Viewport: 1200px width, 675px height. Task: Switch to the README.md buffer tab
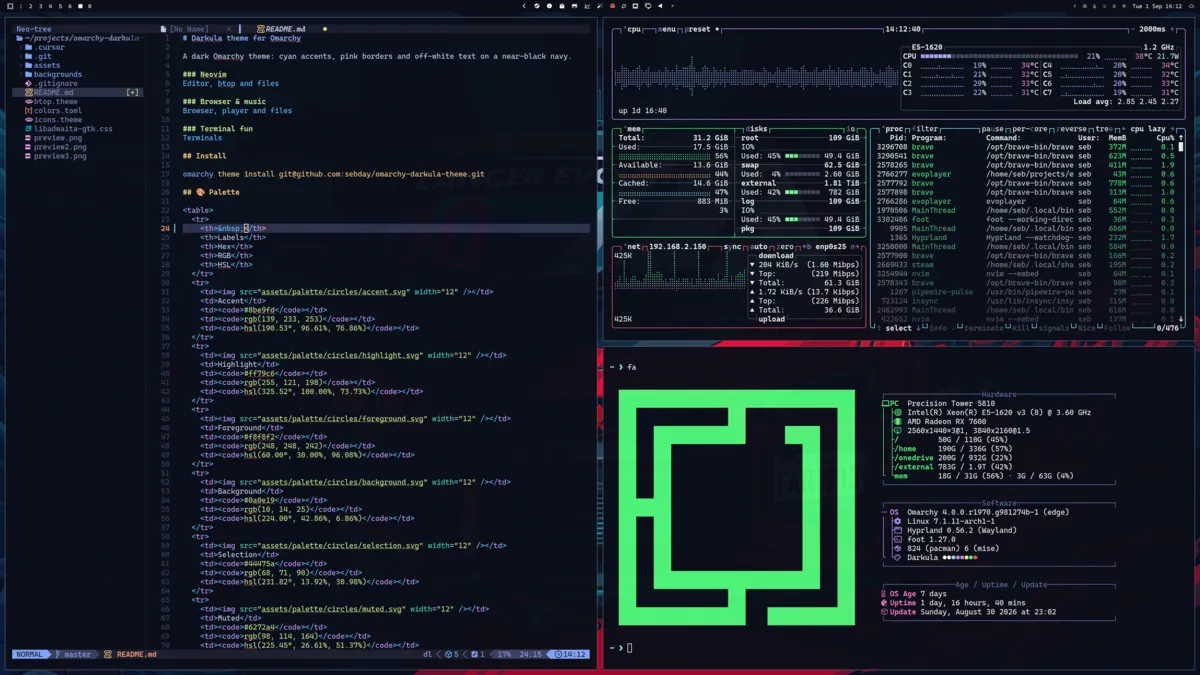pos(286,29)
